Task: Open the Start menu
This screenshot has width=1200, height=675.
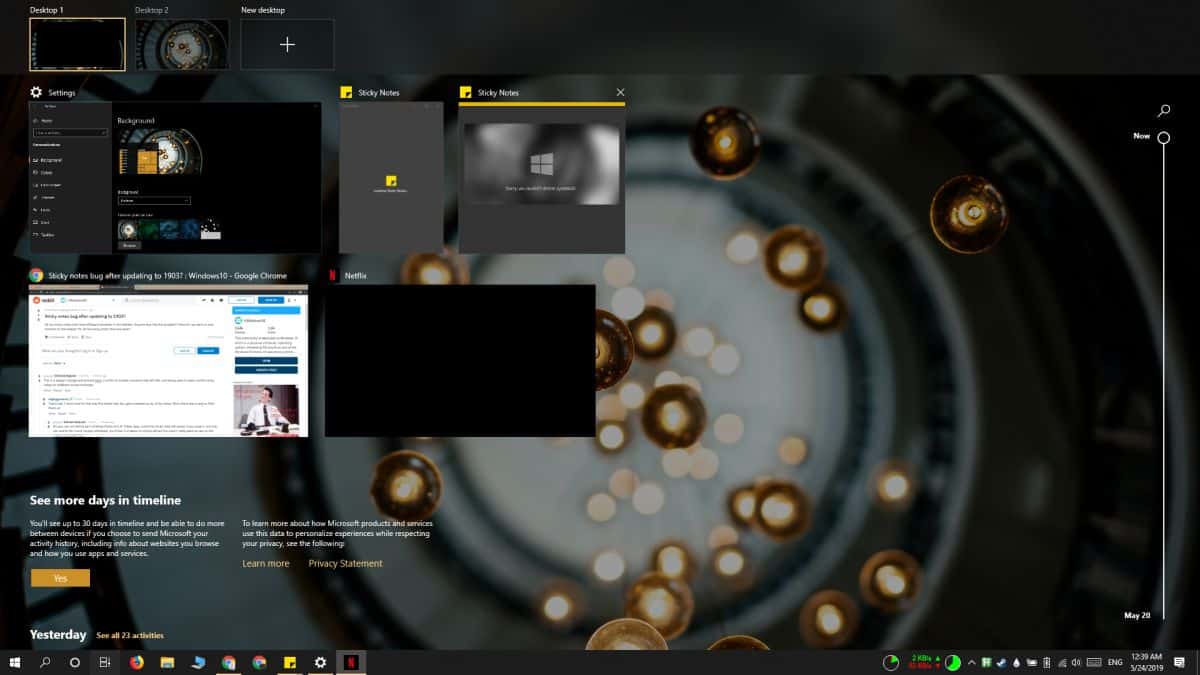Action: 16,662
